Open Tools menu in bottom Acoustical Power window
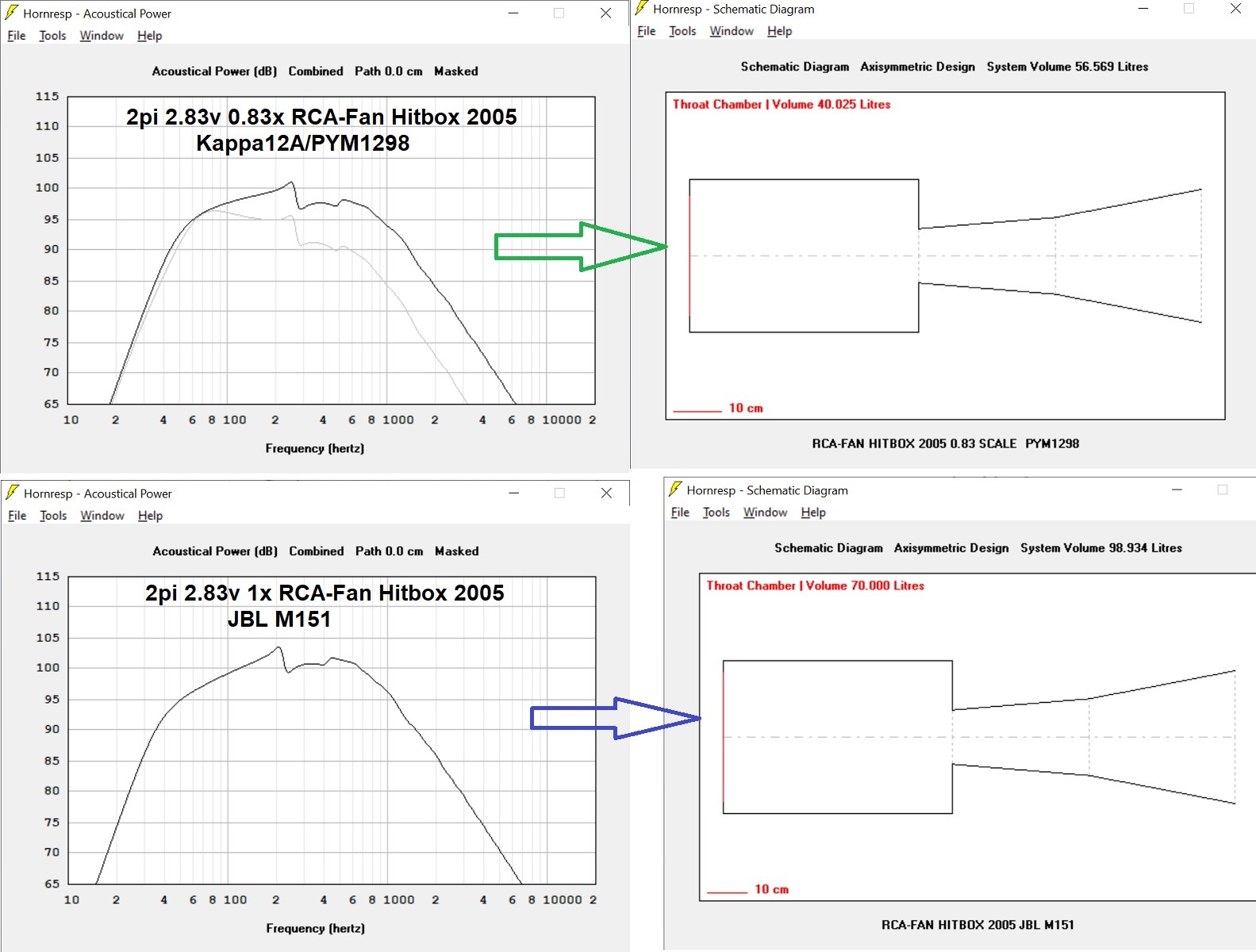The image size is (1256, 952). 53,516
